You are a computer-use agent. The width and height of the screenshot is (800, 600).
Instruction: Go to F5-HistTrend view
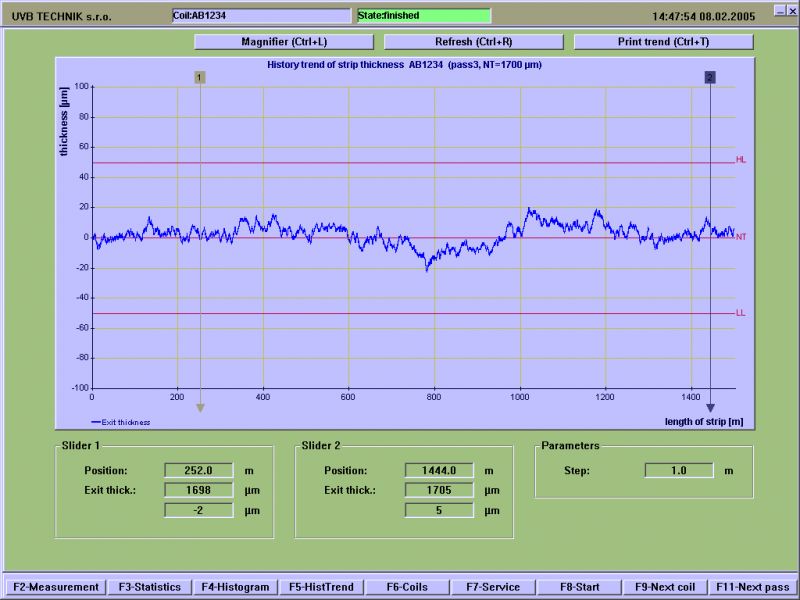[x=321, y=587]
